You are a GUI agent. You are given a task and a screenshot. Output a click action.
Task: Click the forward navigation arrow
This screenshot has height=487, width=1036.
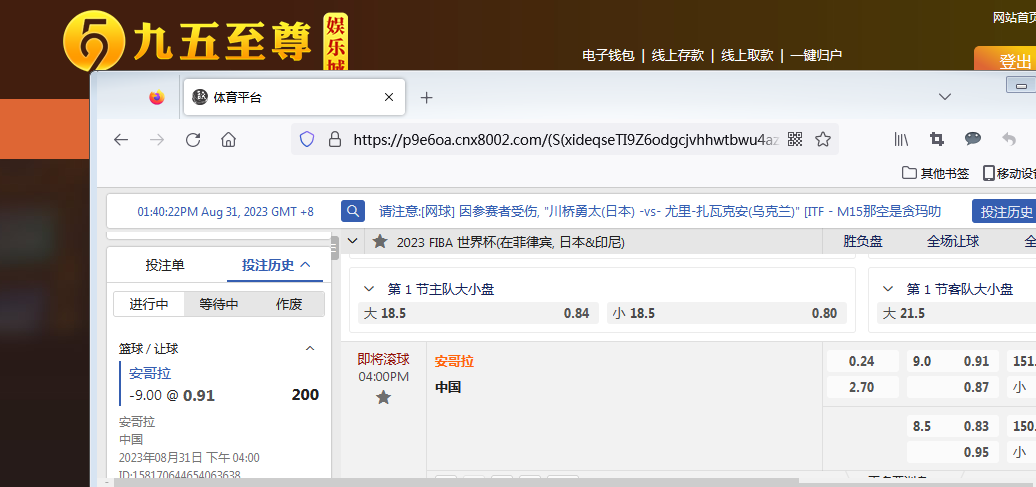point(157,139)
